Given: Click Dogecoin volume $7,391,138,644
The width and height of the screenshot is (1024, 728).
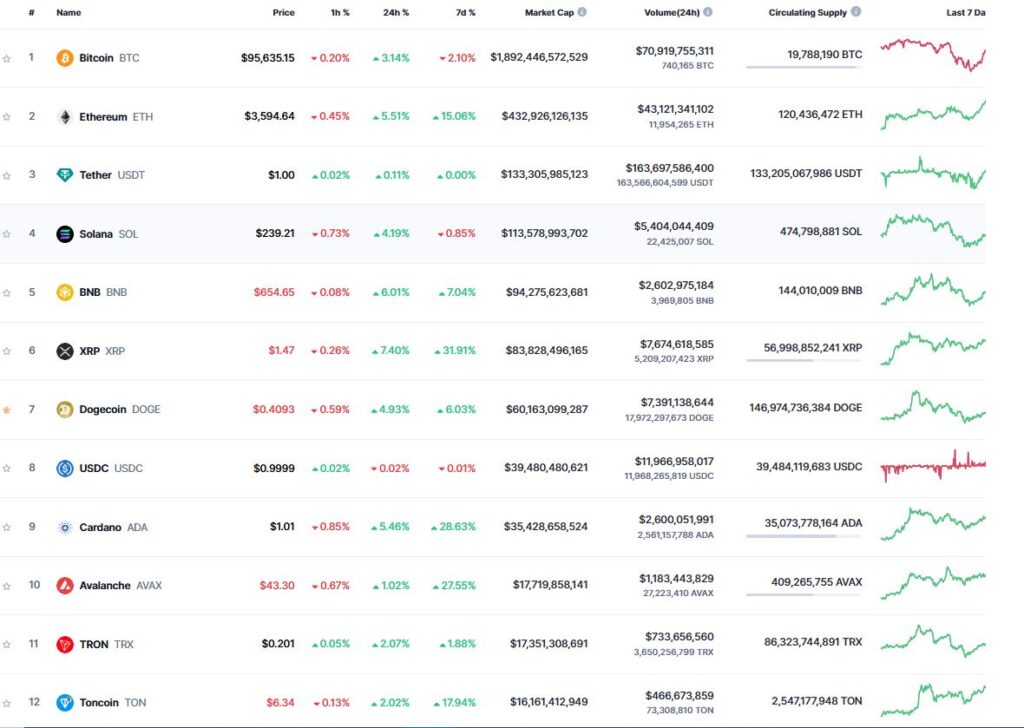Looking at the screenshot, I should [x=677, y=402].
